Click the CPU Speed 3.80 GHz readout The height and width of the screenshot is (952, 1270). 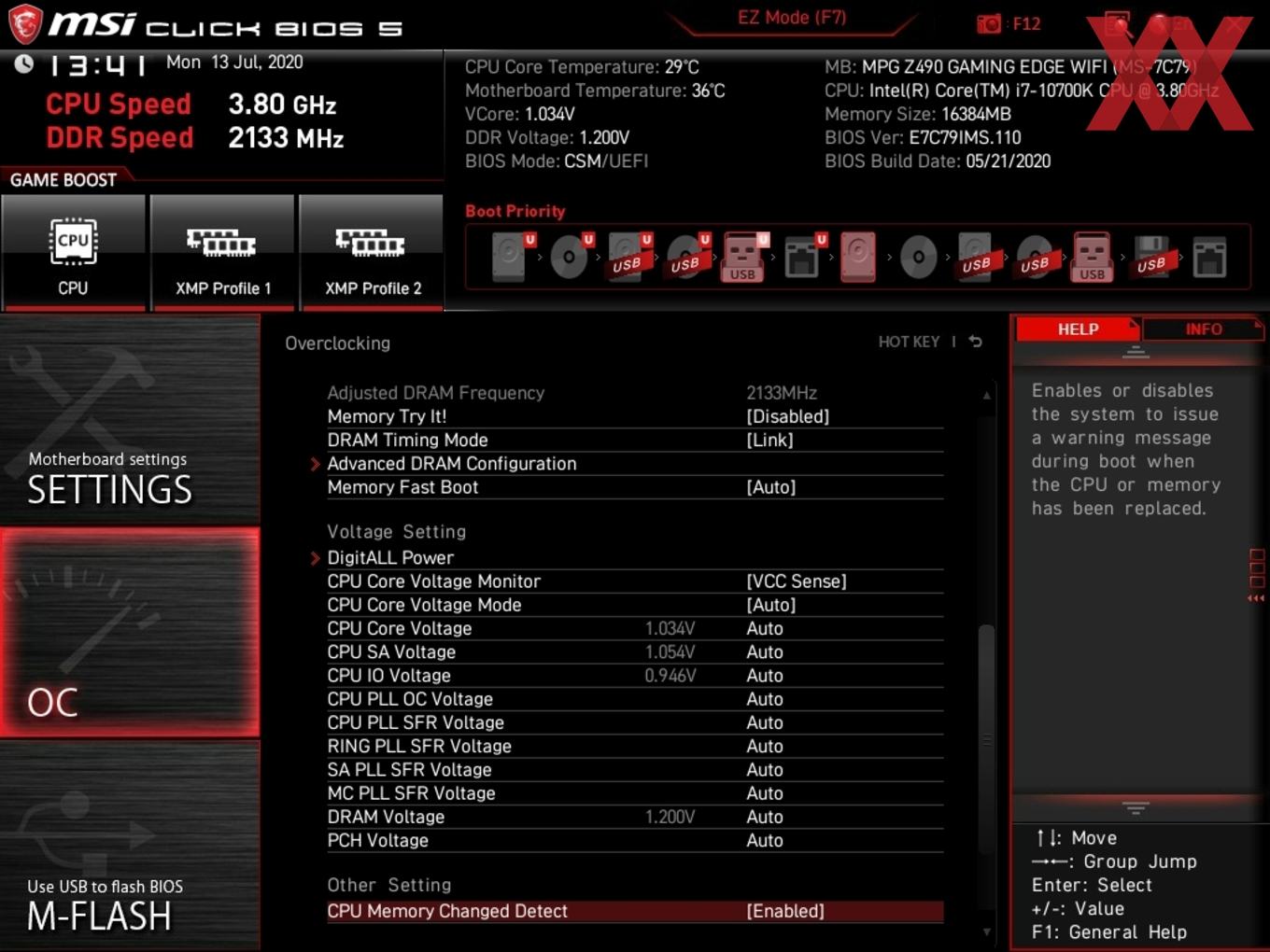pyautogui.click(x=190, y=104)
